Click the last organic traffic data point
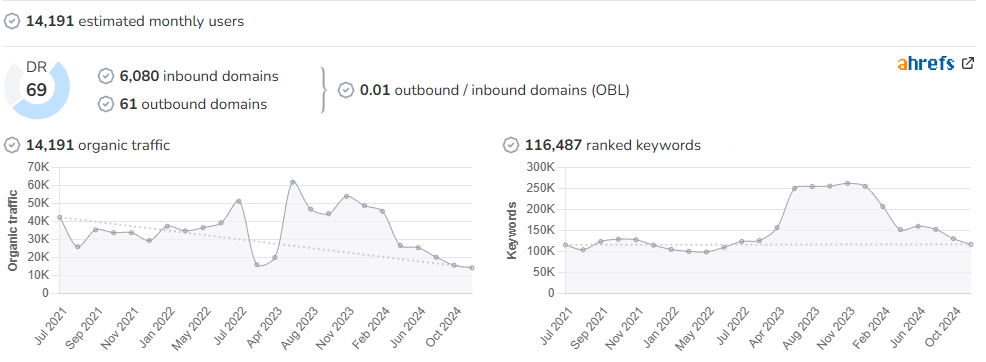 472,268
